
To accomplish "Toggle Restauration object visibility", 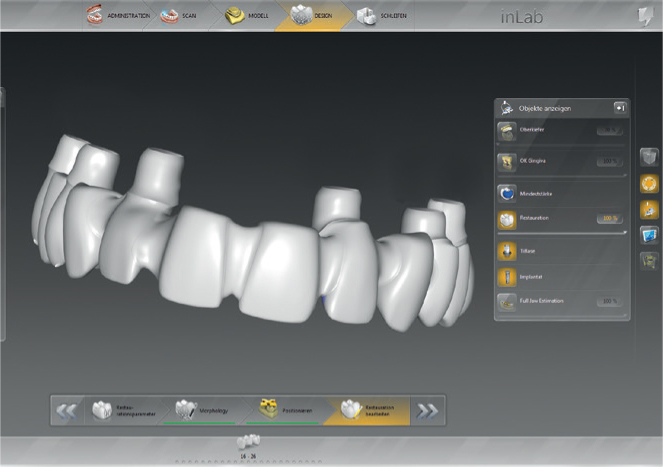I will point(507,218).
